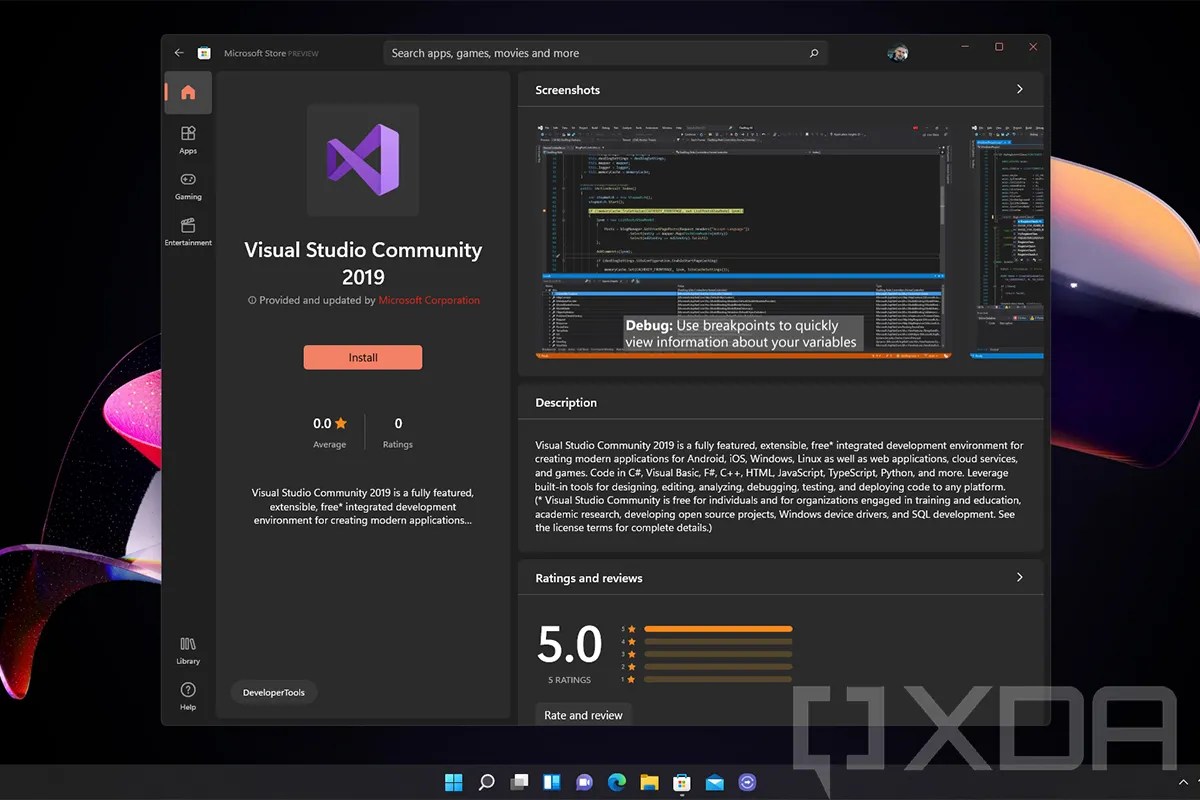Open the Debug breakpoints screenshot thumbnail

742,241
